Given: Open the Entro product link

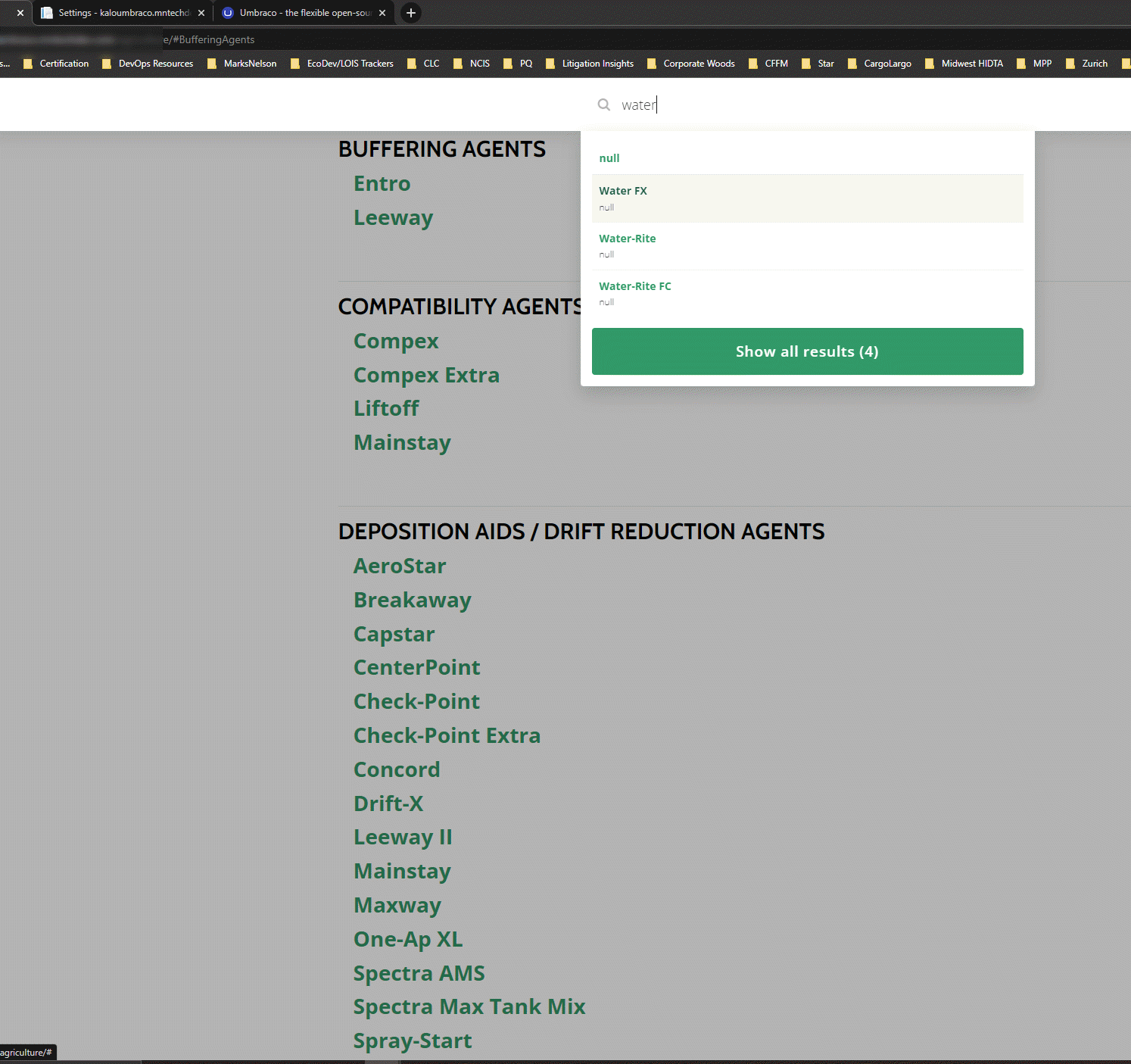Looking at the screenshot, I should pos(382,184).
